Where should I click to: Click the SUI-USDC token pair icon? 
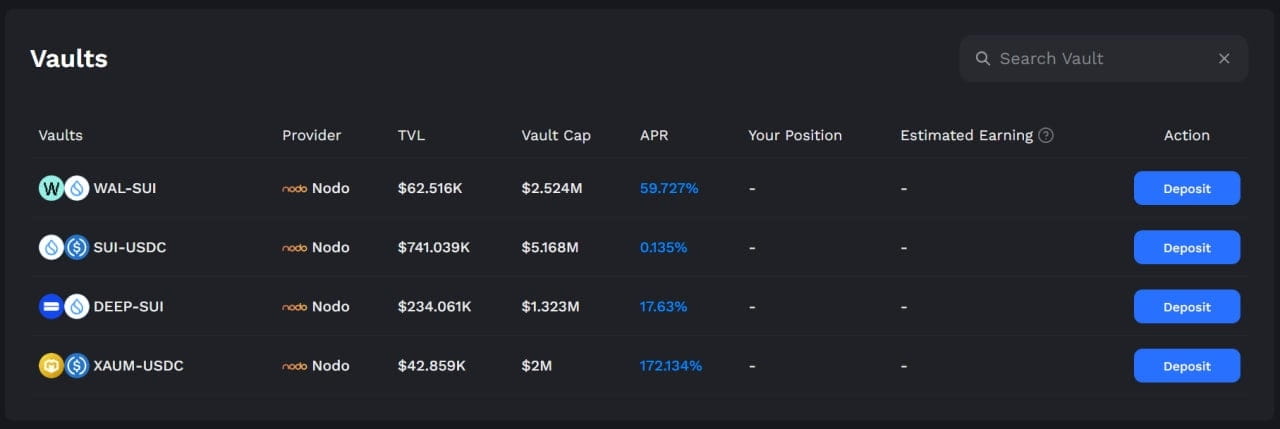64,247
